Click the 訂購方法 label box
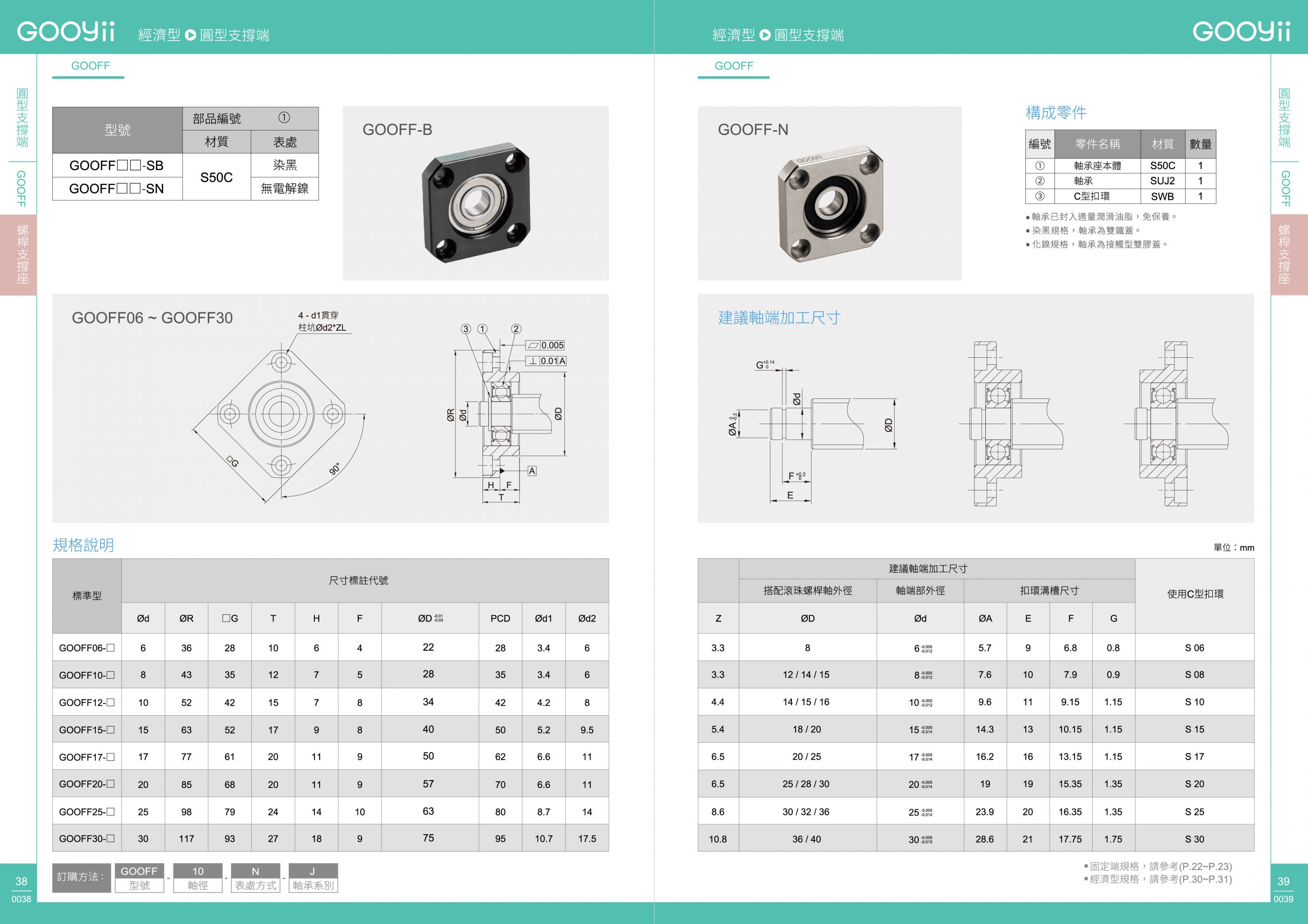Viewport: 1308px width, 924px height. (81, 877)
